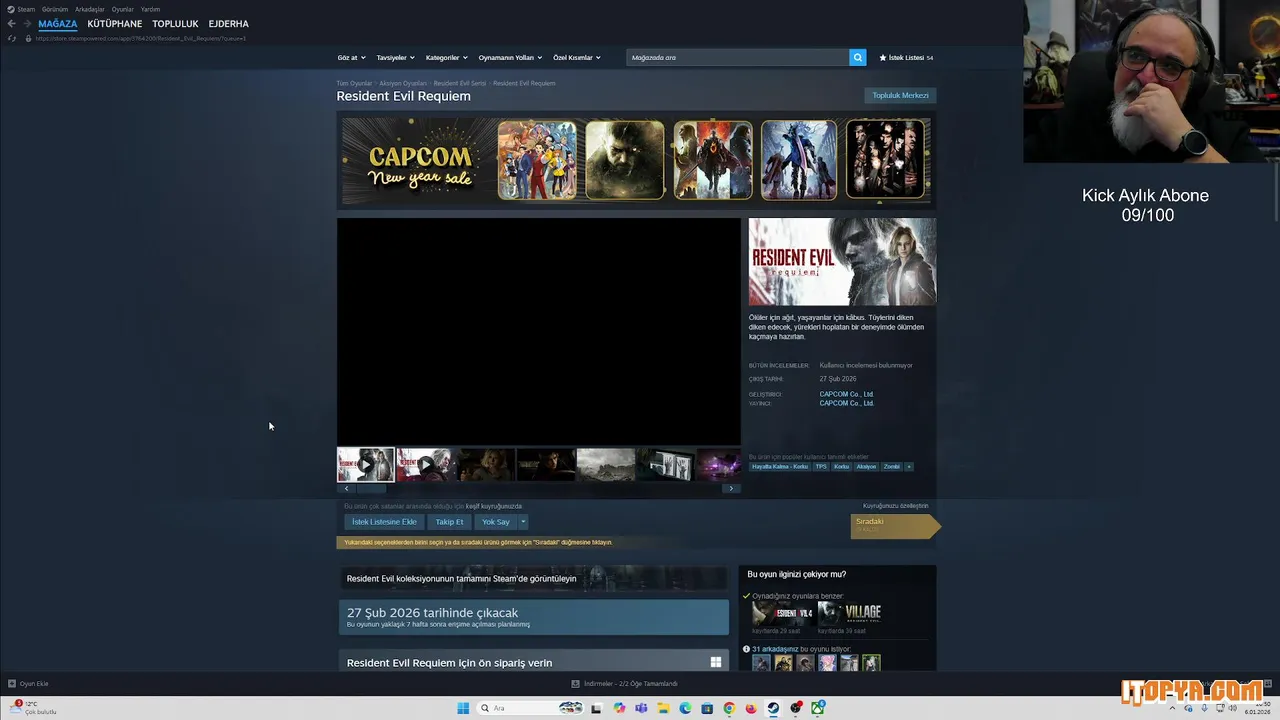Open Resident Evil 4 similar game thumbnail

point(782,613)
